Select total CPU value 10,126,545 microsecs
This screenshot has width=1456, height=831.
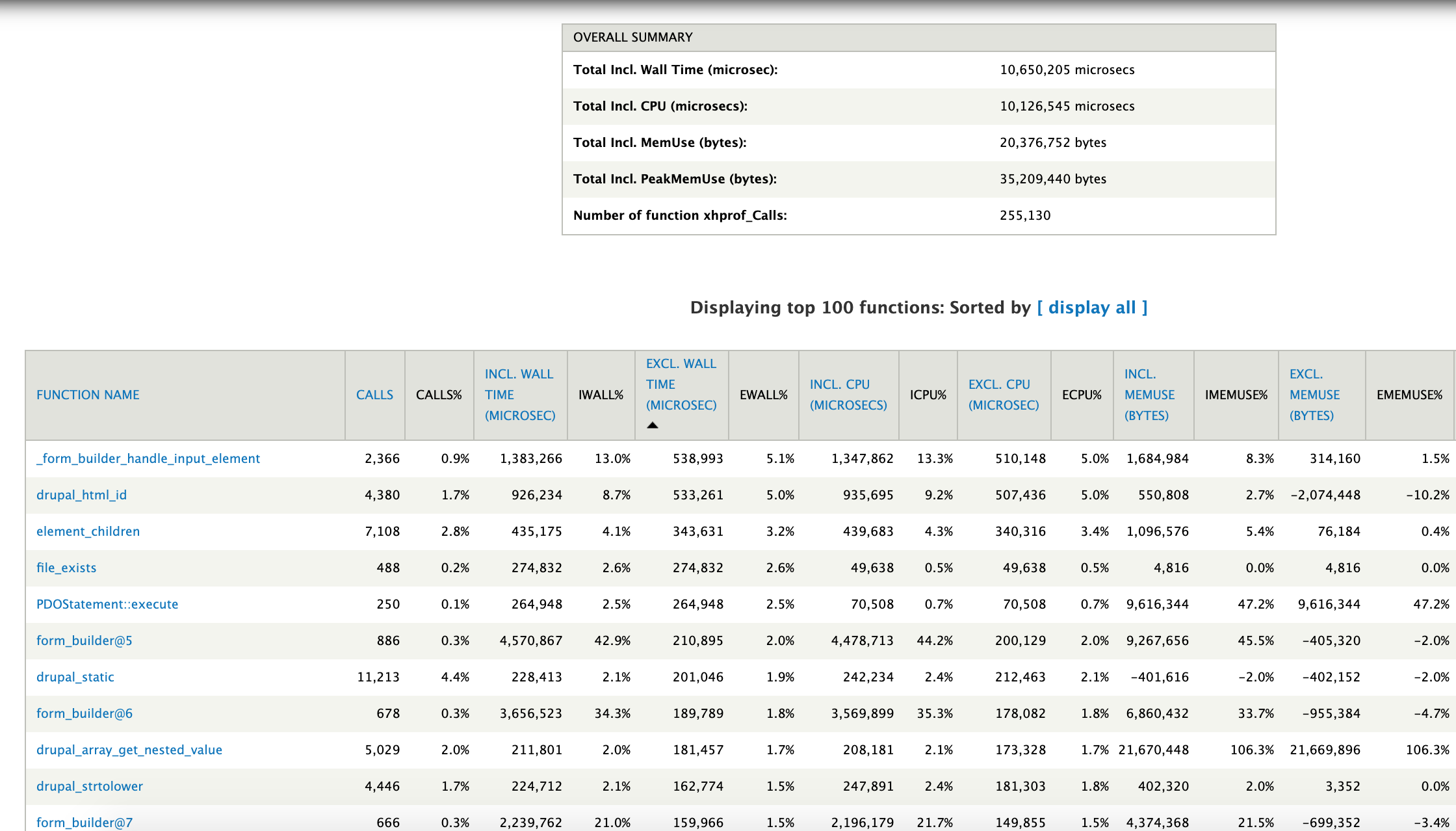(1067, 106)
